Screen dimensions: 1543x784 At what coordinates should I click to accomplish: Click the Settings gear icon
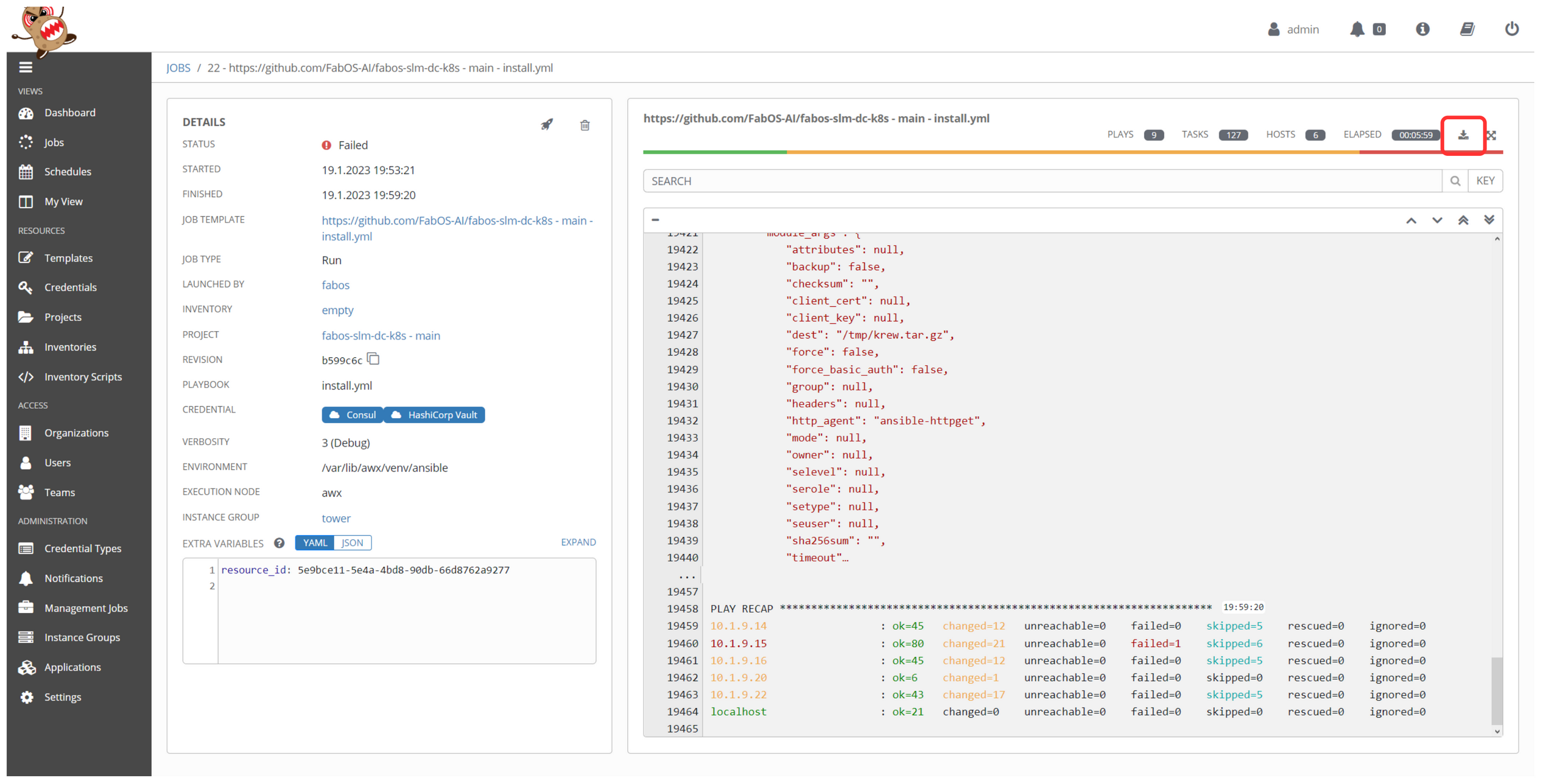(26, 697)
